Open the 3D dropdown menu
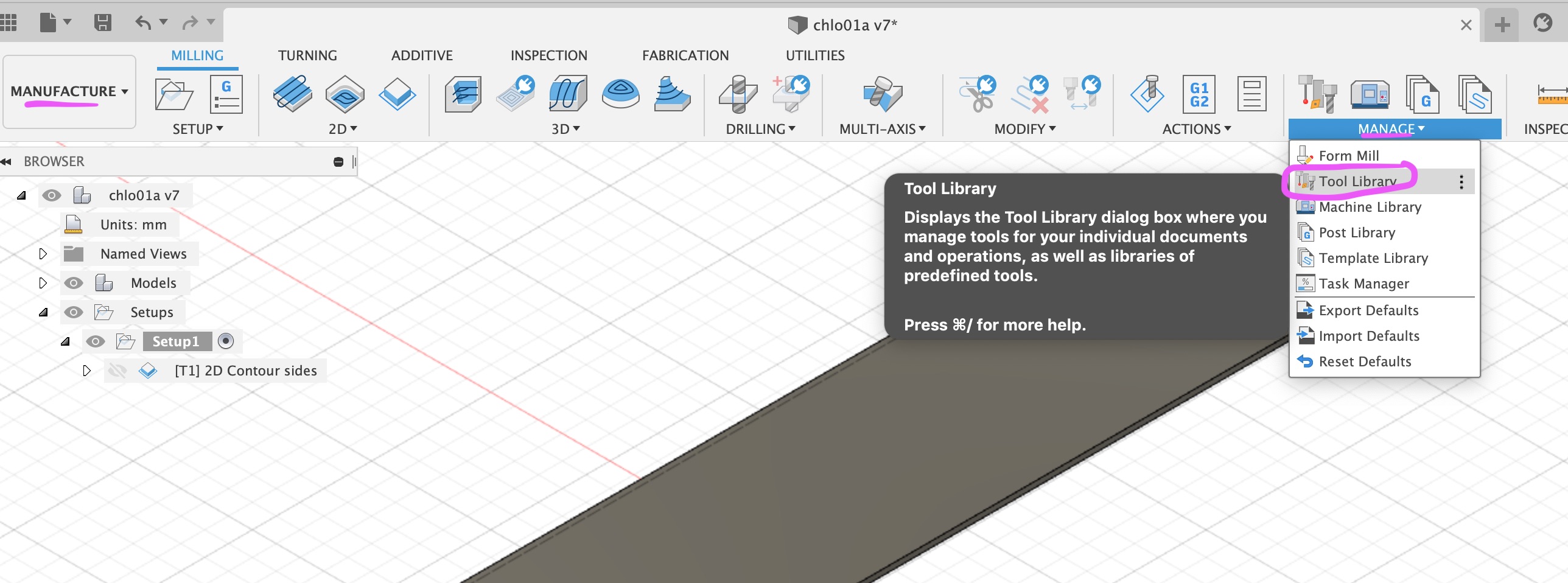 coord(565,129)
